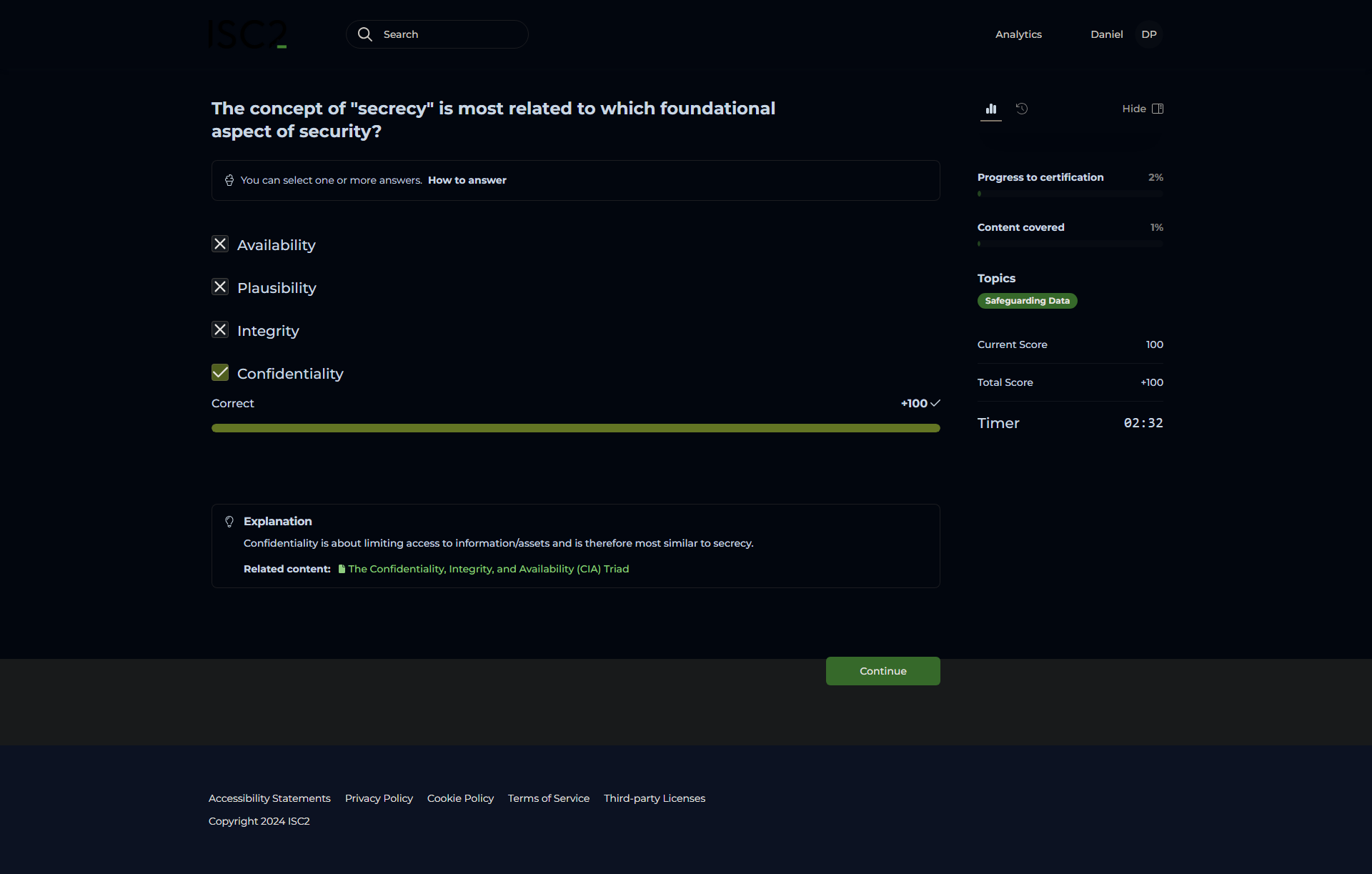Viewport: 1372px width, 874px height.
Task: Open the Daniel user menu
Action: pyautogui.click(x=1106, y=34)
